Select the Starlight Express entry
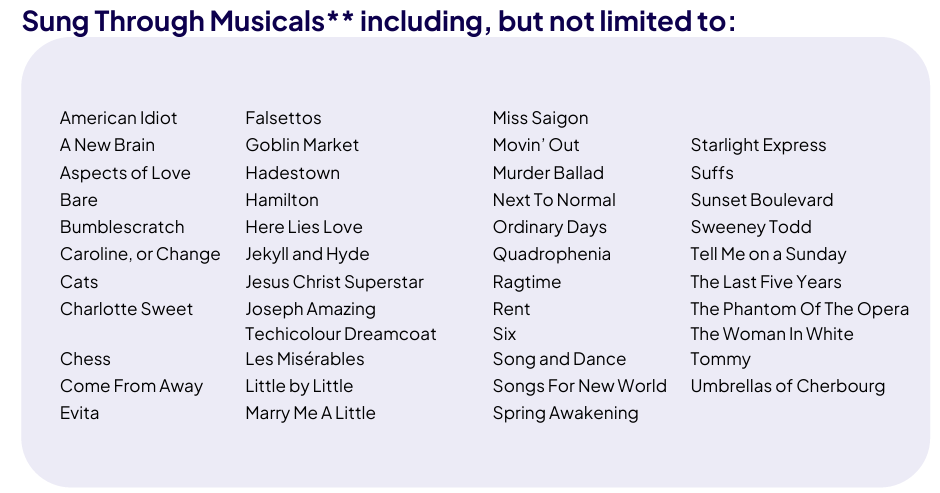 click(x=758, y=145)
